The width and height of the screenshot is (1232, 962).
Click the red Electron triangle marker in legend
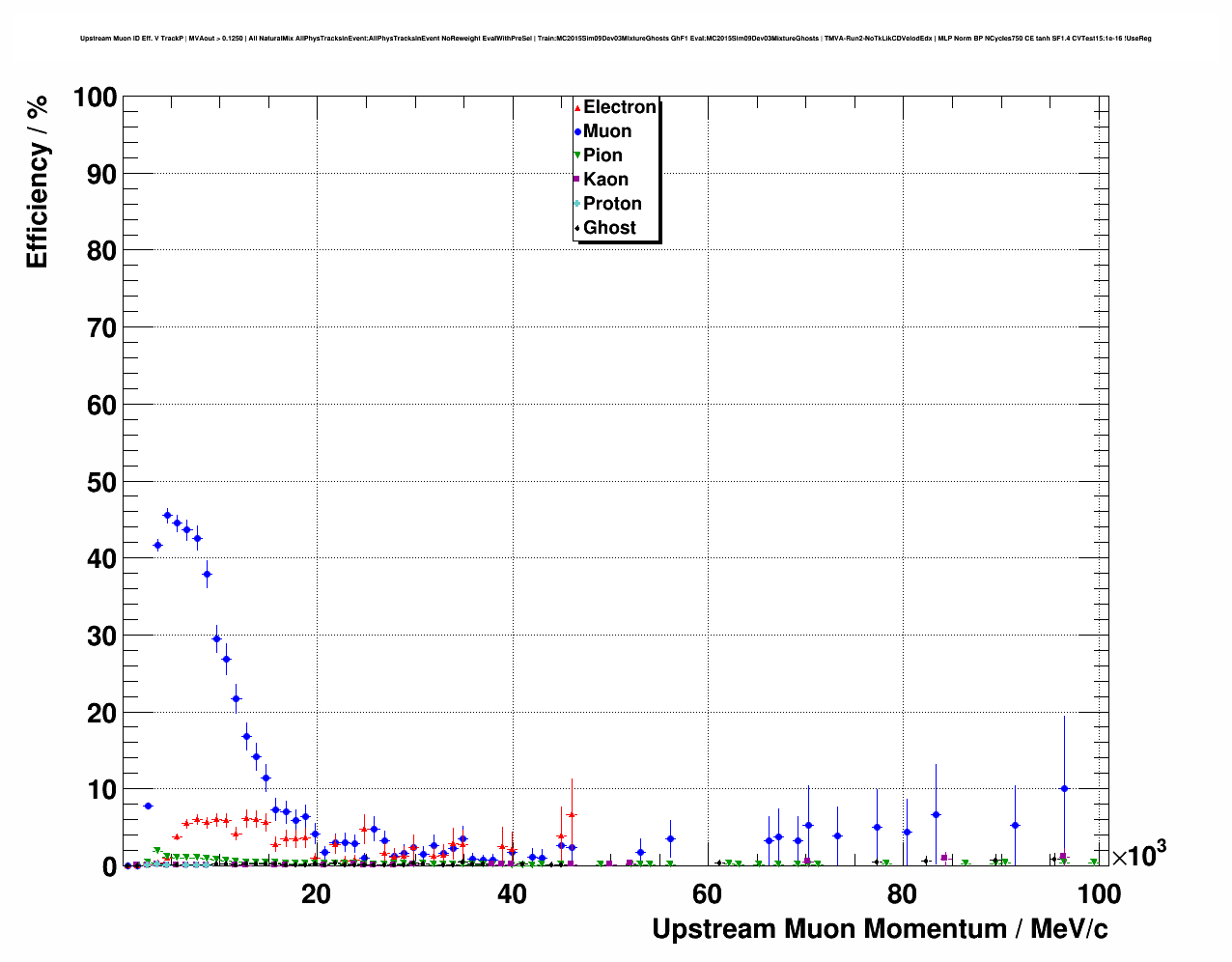point(577,107)
